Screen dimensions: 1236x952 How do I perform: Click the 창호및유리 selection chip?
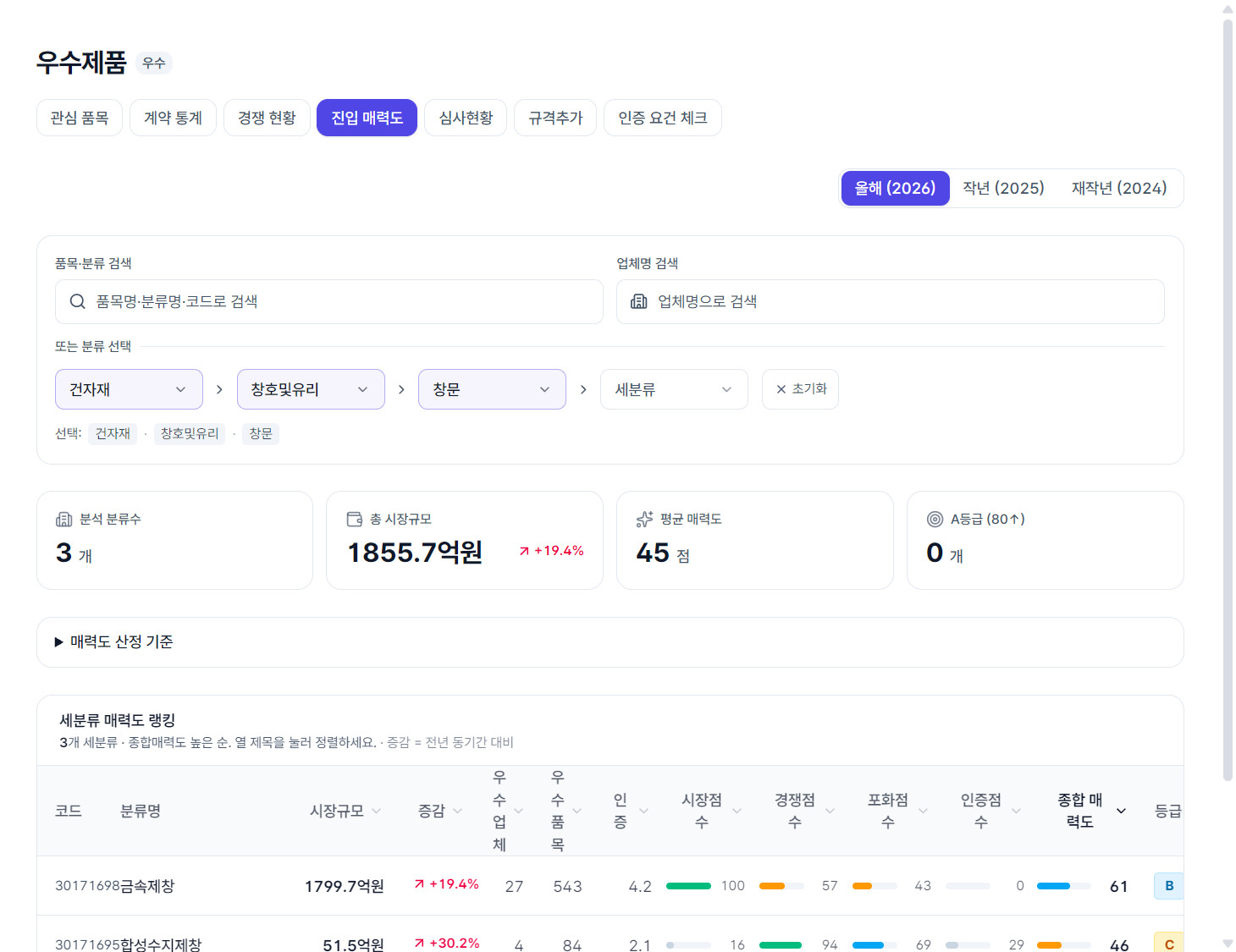pos(190,434)
